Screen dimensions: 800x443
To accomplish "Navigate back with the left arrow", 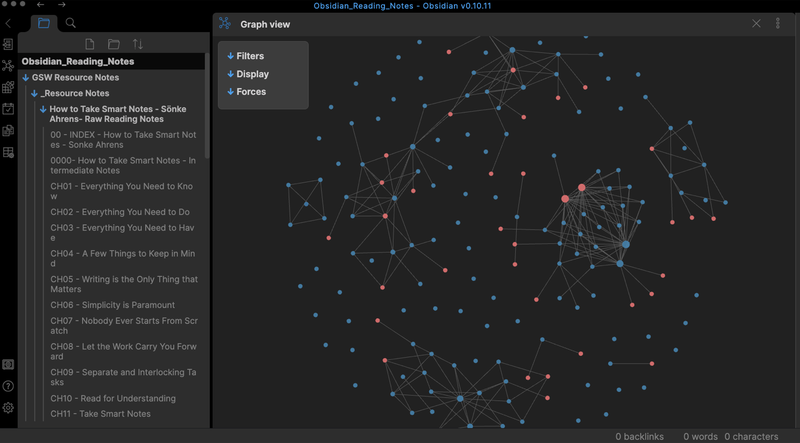I will pos(40,5).
